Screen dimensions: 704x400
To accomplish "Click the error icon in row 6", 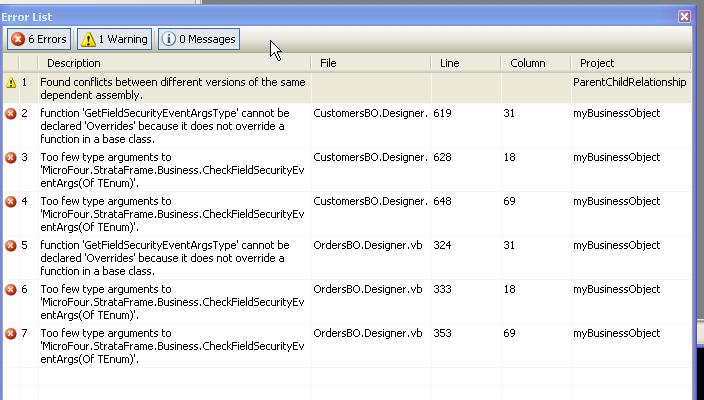I will (11, 290).
